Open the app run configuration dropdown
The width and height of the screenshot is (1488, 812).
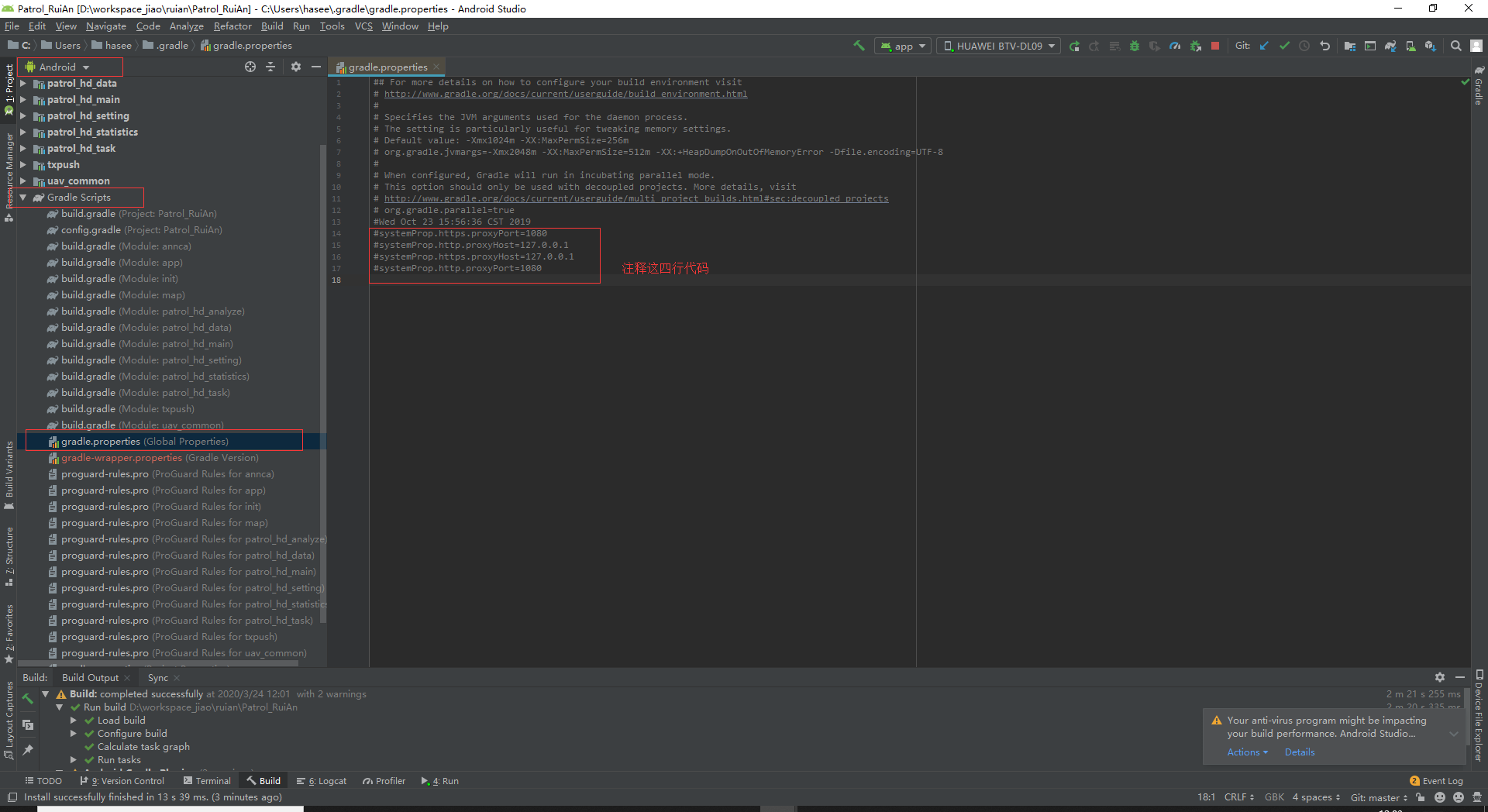[x=902, y=46]
